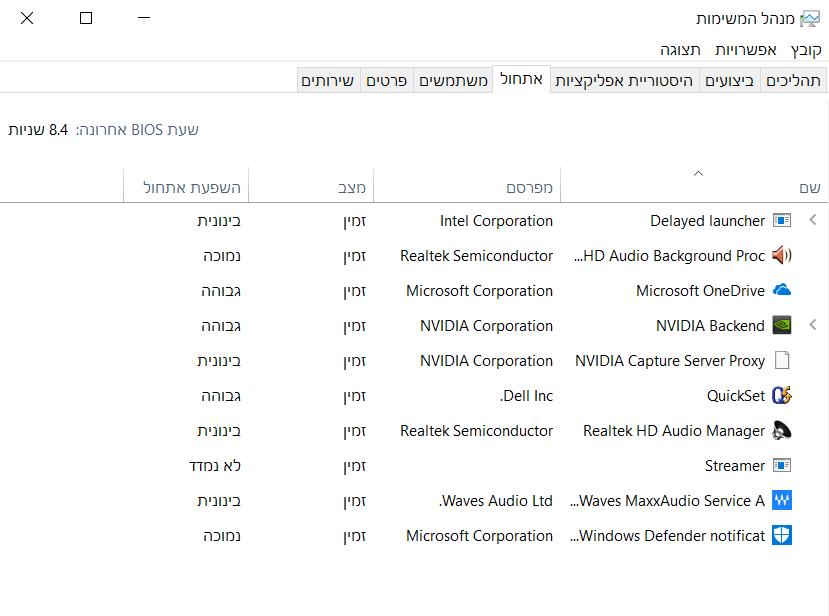Click the Streamer window icon
Image resolution: width=829 pixels, height=616 pixels.
(782, 466)
